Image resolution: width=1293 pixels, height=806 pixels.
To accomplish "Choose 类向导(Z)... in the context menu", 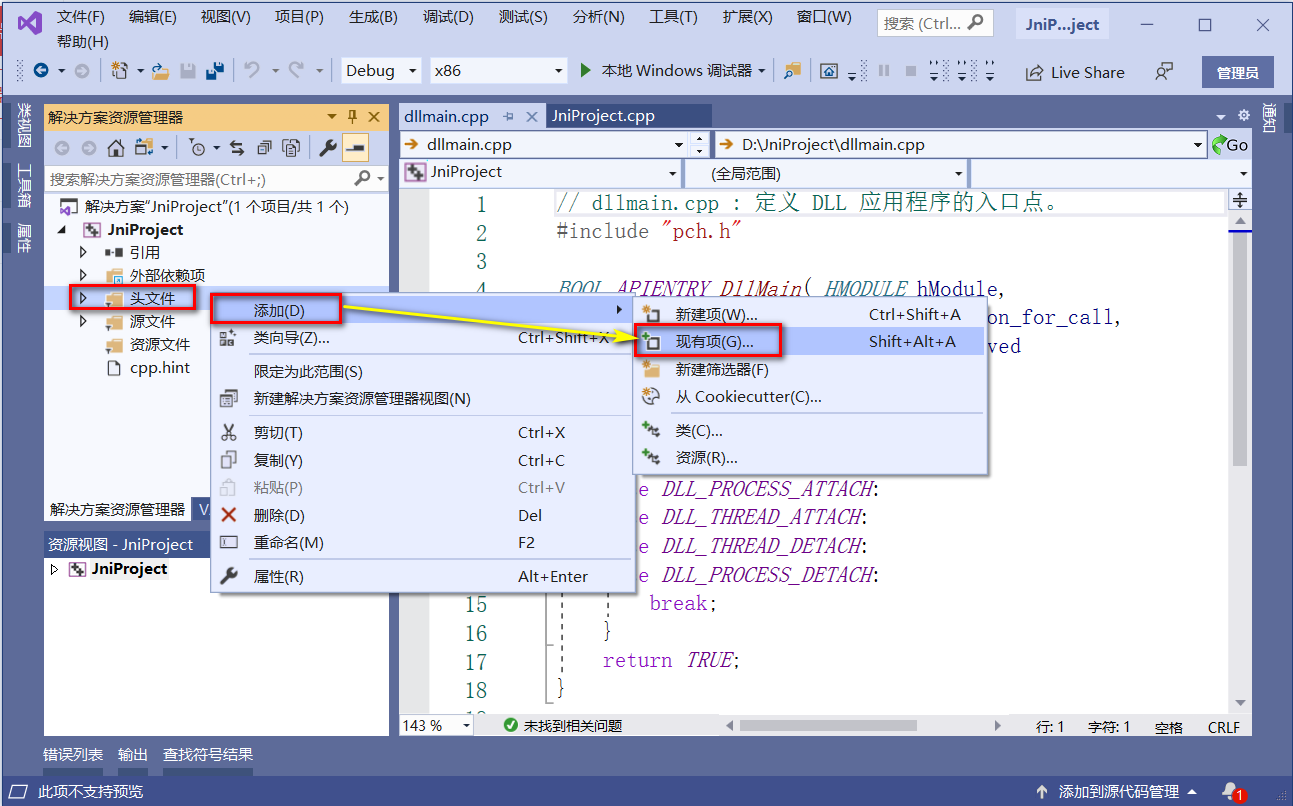I will pyautogui.click(x=422, y=338).
